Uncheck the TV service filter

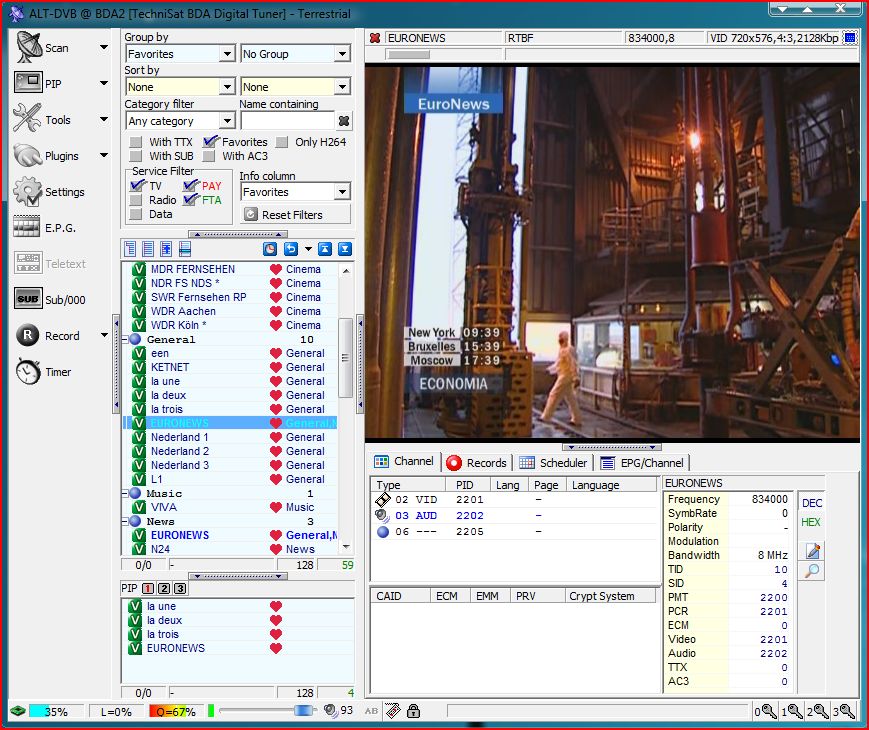pyautogui.click(x=137, y=186)
